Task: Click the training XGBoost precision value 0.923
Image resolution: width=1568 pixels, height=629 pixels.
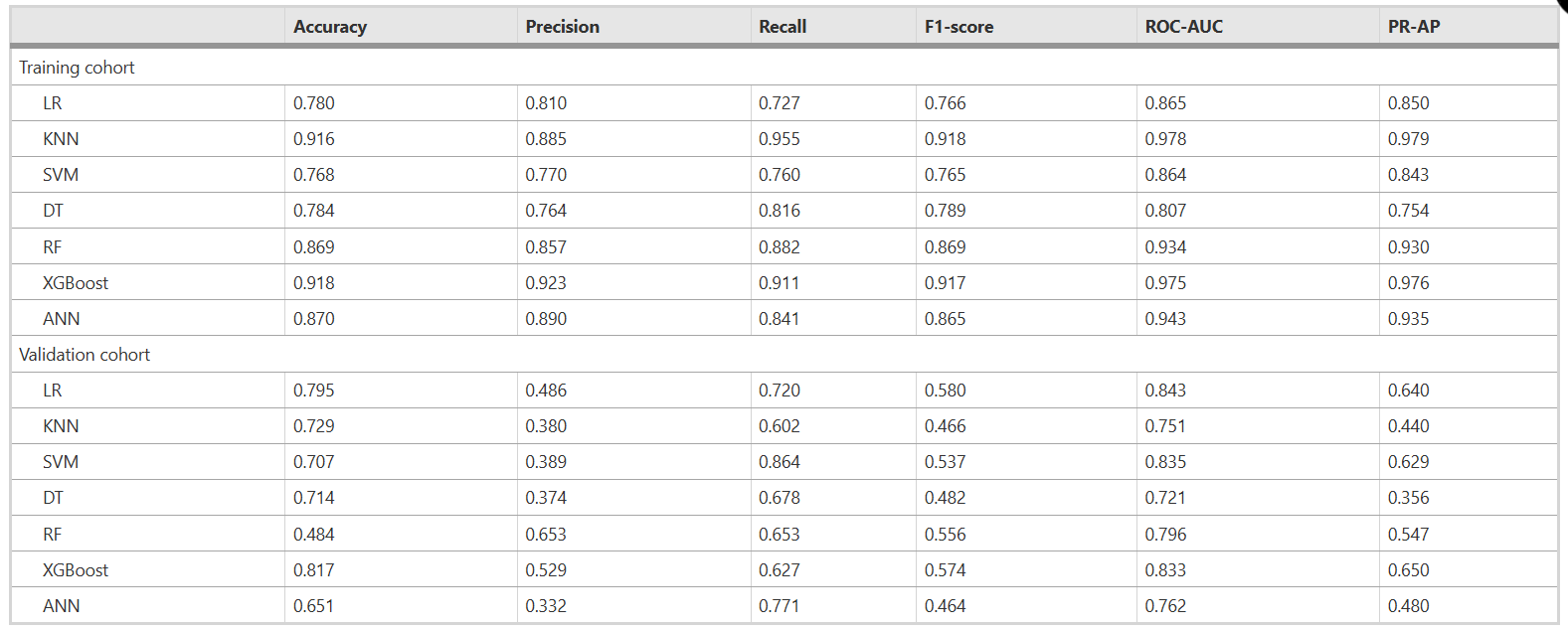Action: click(546, 283)
